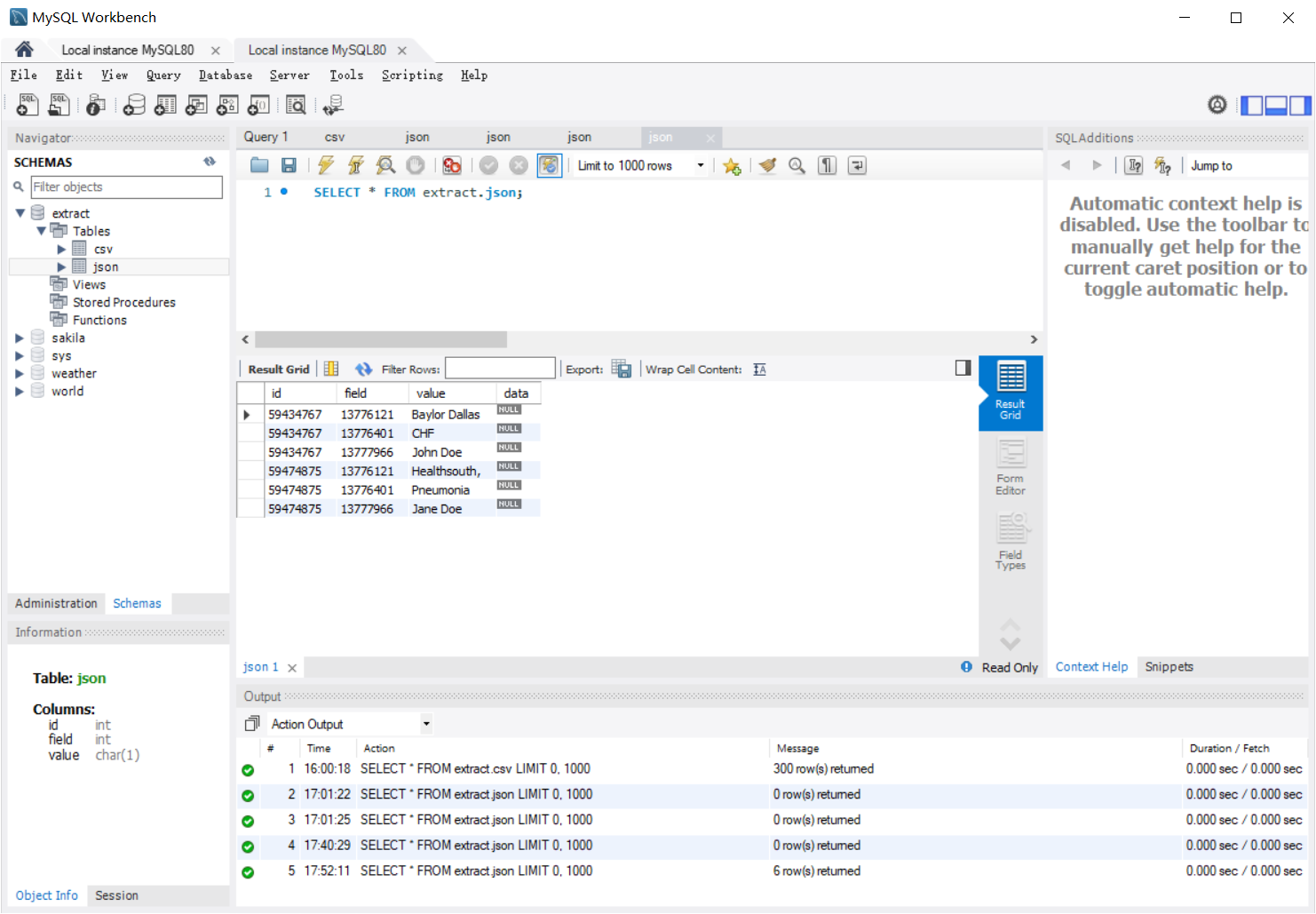Expand the json table node

tap(61, 267)
